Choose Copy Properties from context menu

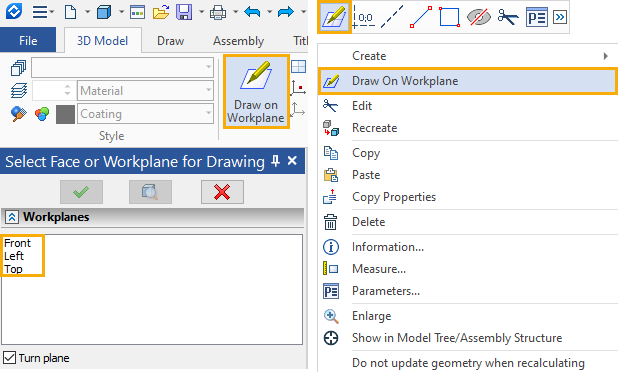[467, 197]
